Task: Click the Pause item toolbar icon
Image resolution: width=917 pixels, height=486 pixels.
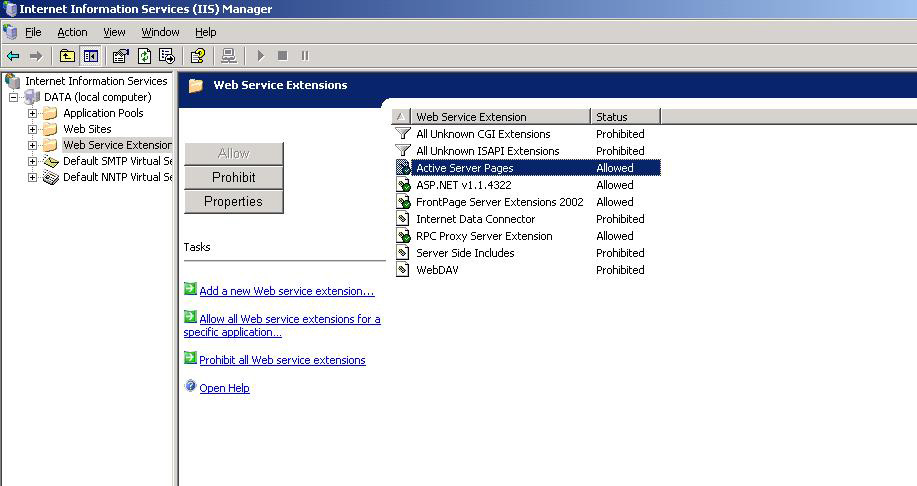Action: 305,56
